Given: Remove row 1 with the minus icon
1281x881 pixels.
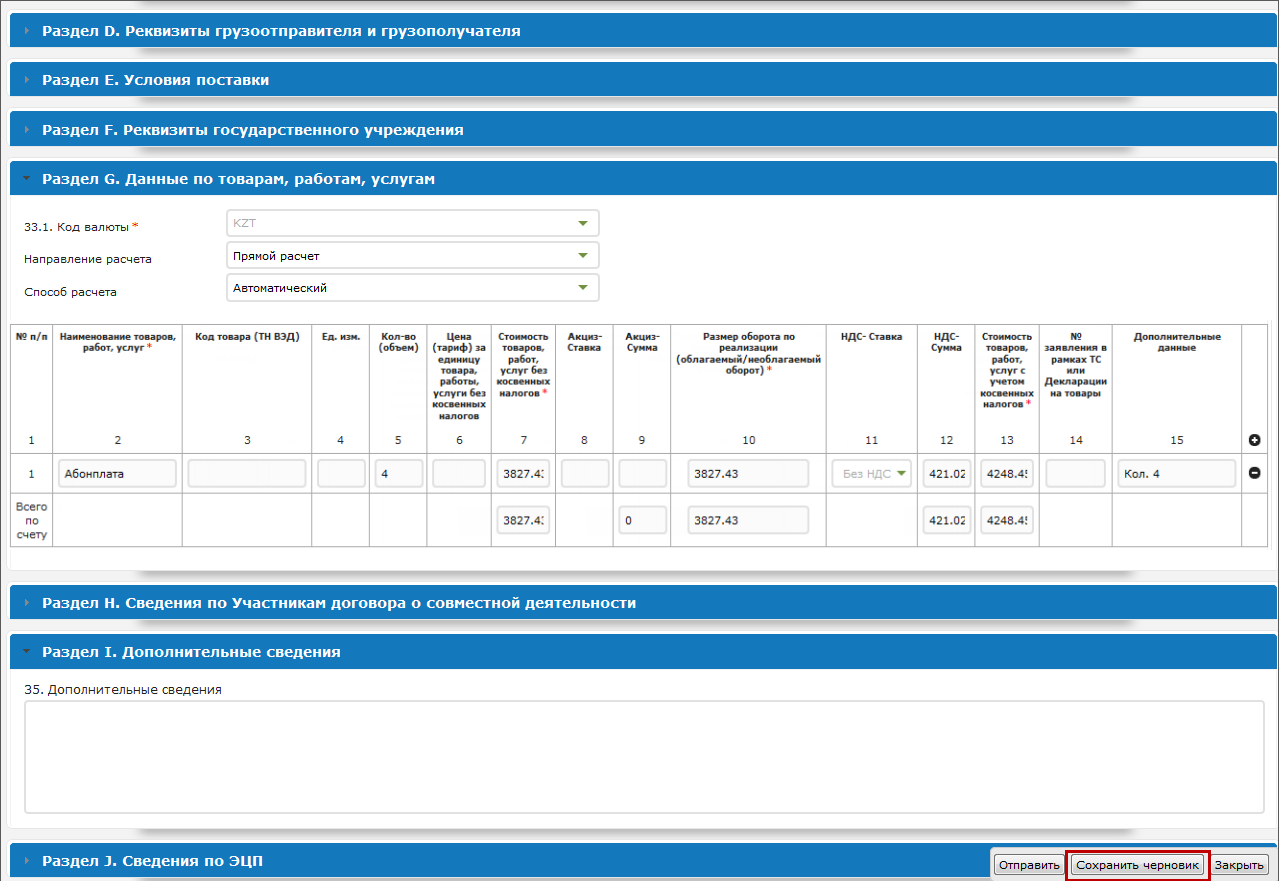Looking at the screenshot, I should coord(1255,473).
